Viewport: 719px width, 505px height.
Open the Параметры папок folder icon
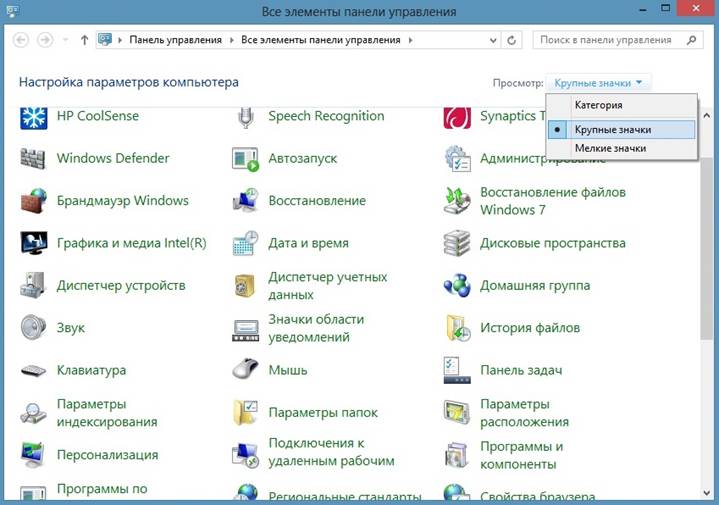(x=245, y=412)
